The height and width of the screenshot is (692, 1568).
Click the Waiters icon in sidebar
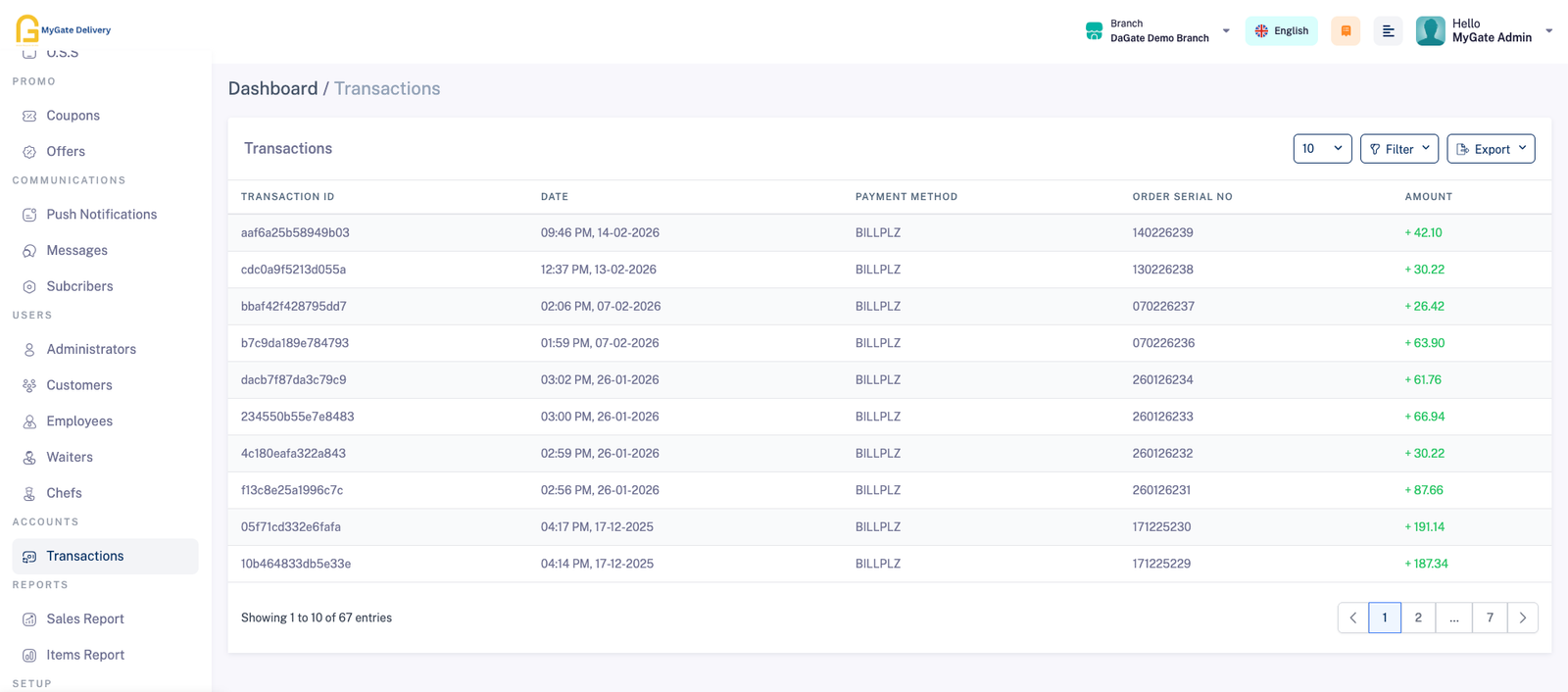(29, 458)
